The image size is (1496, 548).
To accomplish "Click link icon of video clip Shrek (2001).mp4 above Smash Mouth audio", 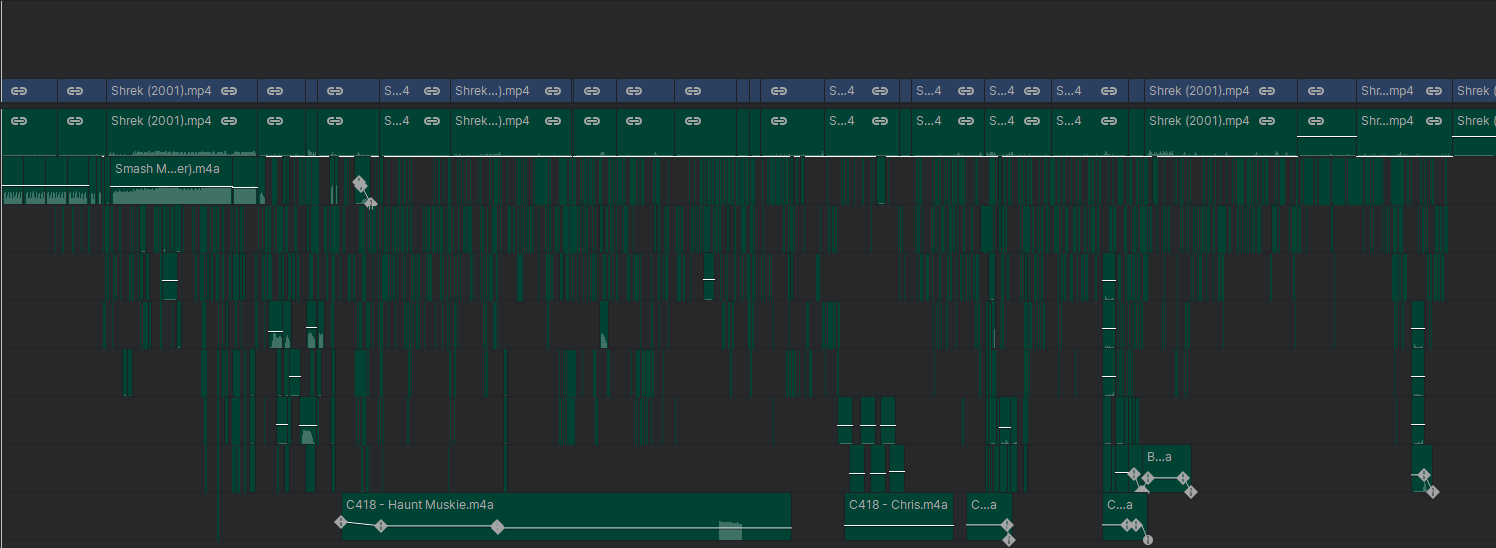I will pos(230,91).
